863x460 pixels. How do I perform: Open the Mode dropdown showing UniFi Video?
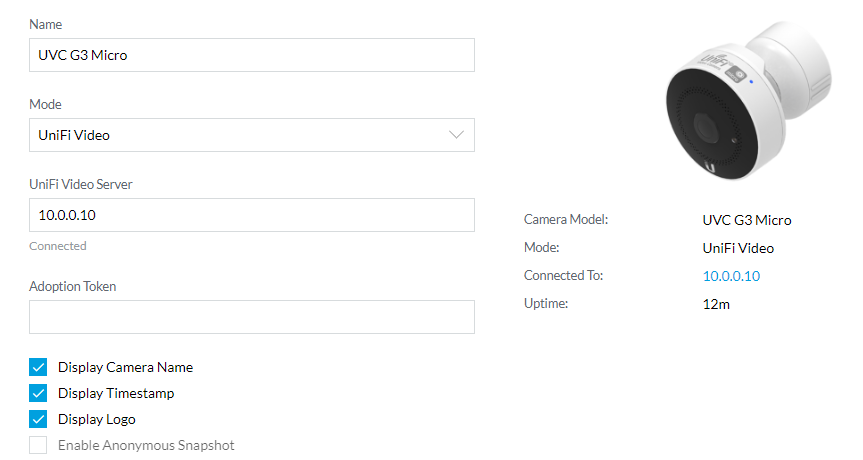pyautogui.click(x=252, y=135)
